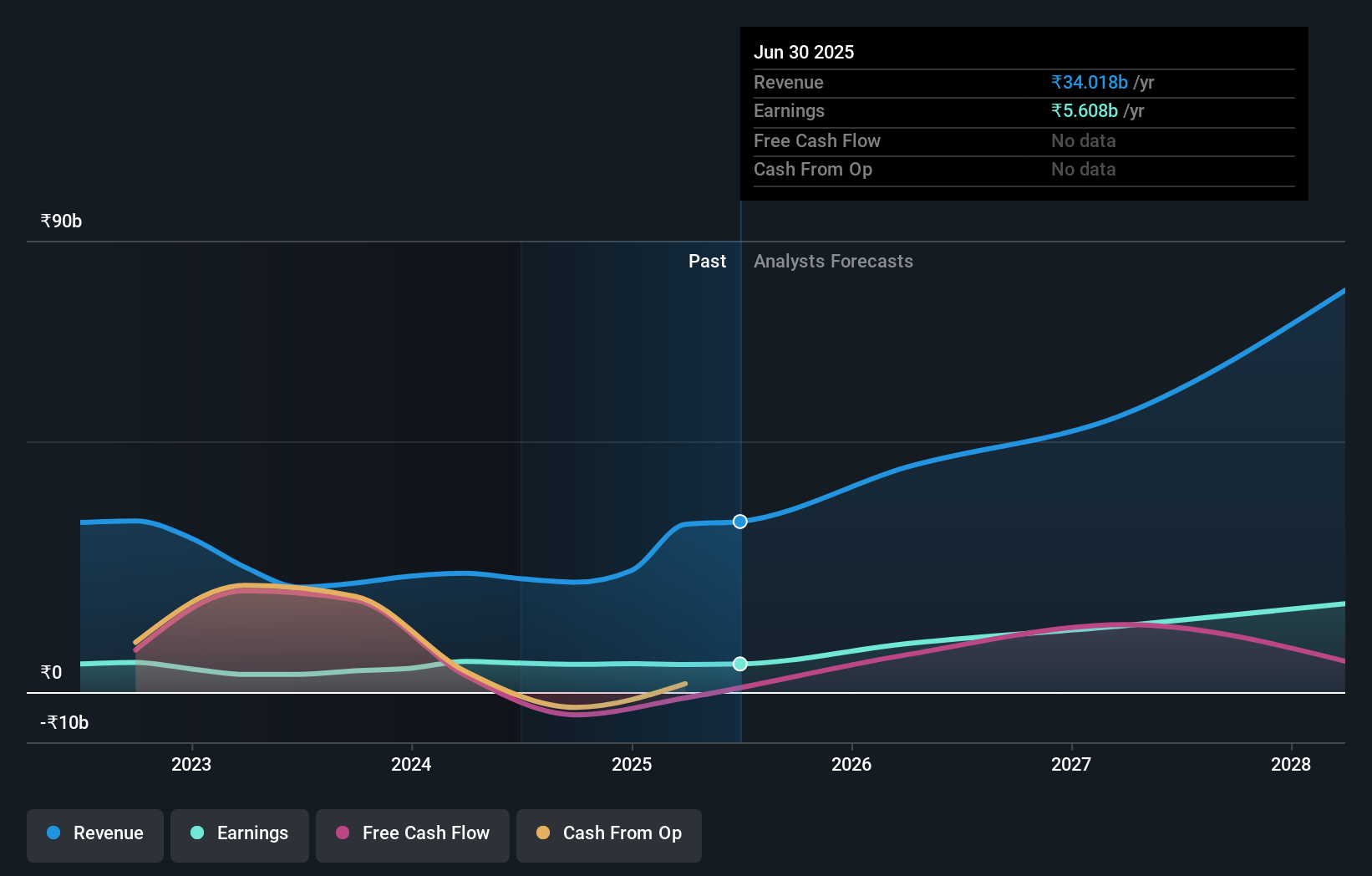Click the teal Earnings legend dot
Image resolution: width=1372 pixels, height=876 pixels.
click(196, 834)
